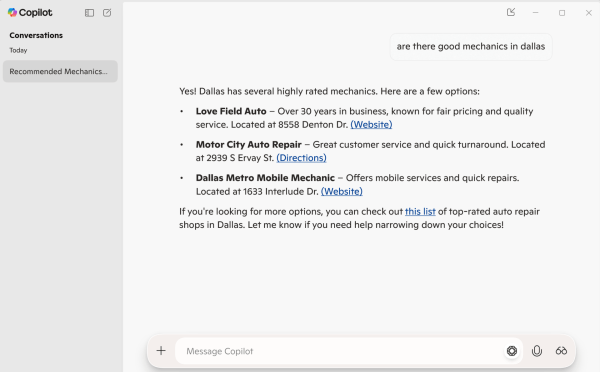600x372 pixels.
Task: Click the Copilot logo icon
Action: [12, 13]
